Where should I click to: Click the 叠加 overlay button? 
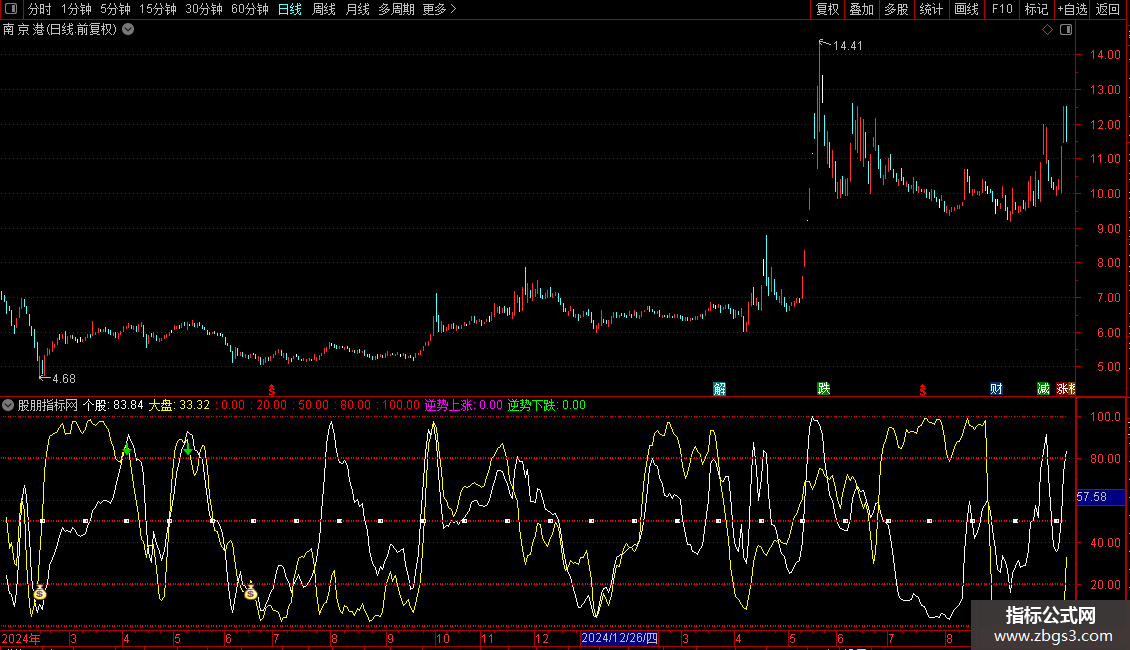862,9
